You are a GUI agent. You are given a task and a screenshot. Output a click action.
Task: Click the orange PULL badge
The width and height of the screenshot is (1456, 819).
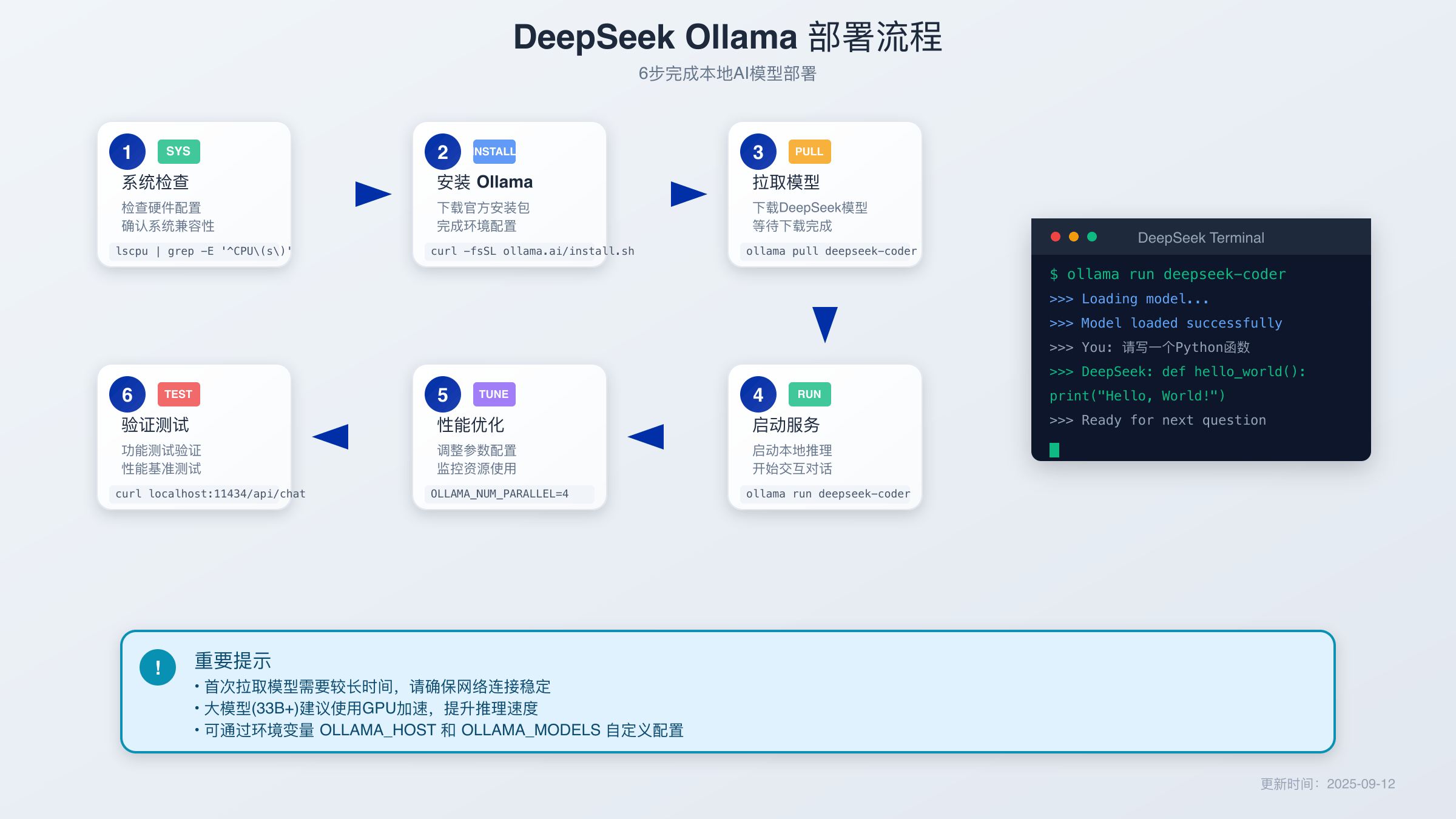tap(810, 152)
